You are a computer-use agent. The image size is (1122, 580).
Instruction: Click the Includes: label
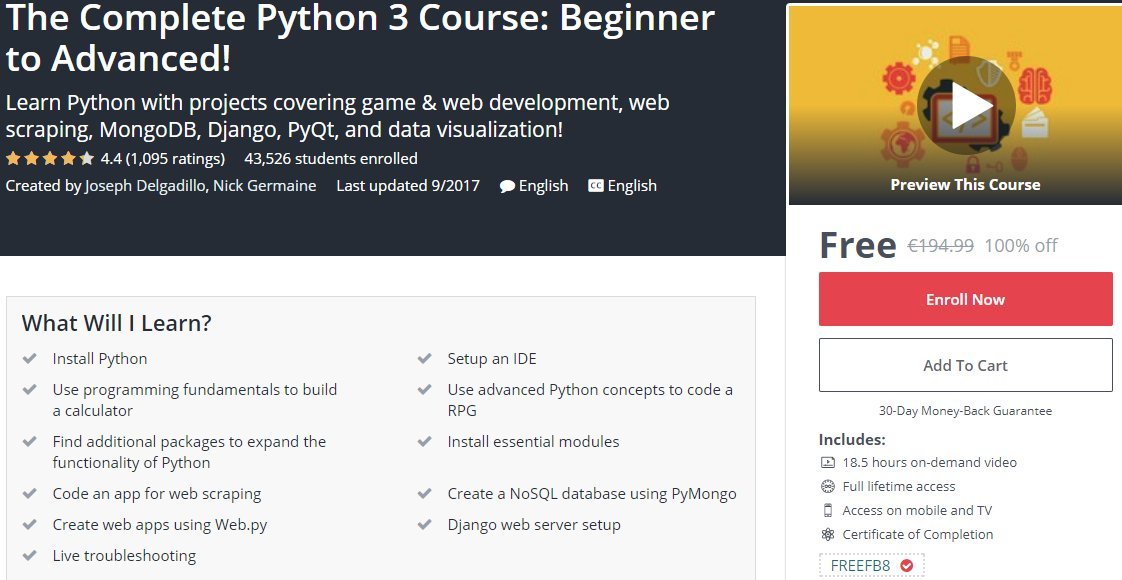(x=852, y=439)
